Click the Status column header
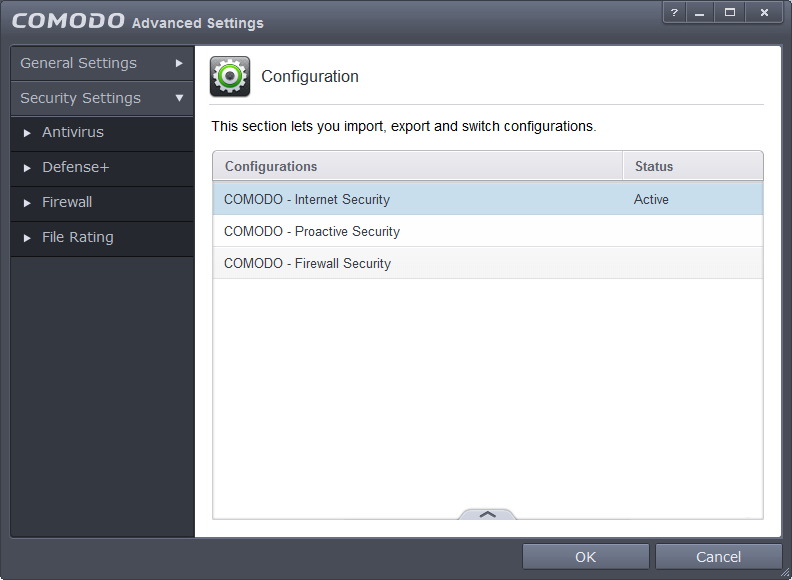Screen dimensions: 792x580 point(654,166)
